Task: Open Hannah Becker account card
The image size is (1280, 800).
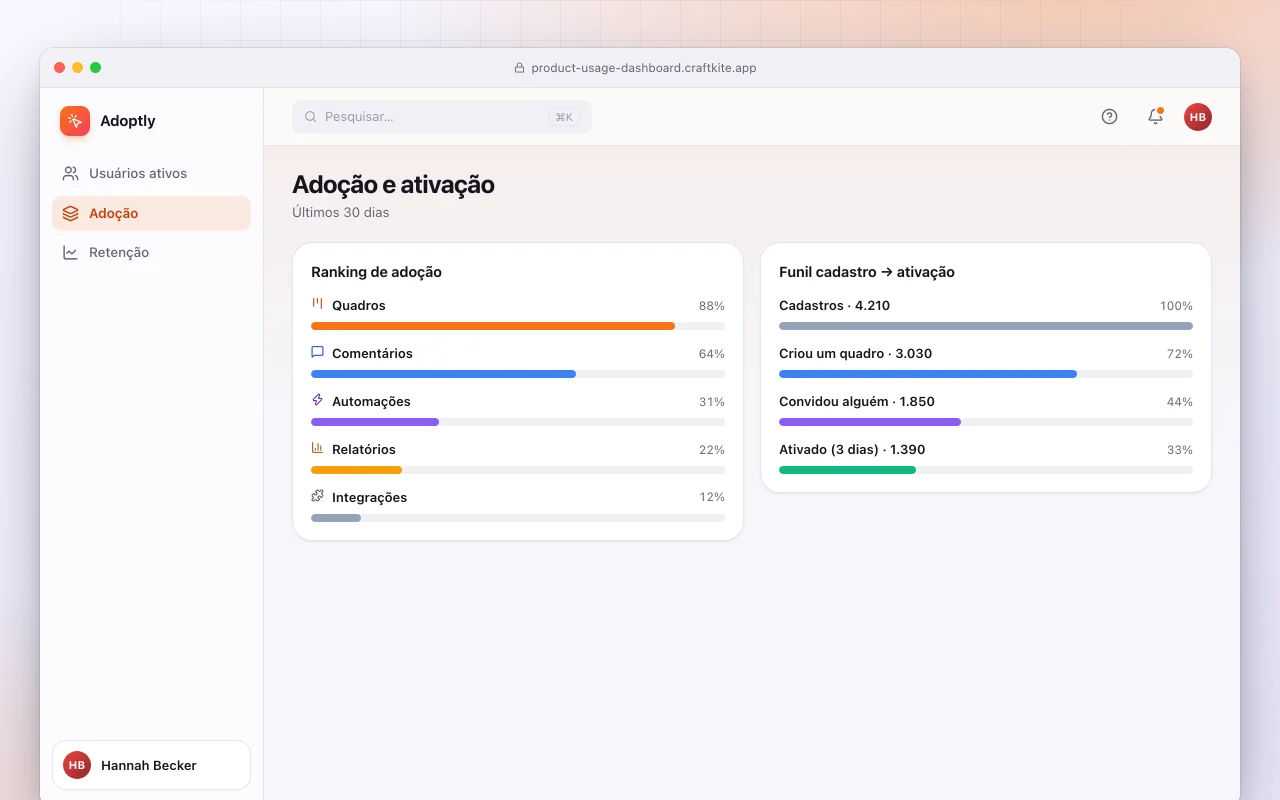Action: click(x=151, y=765)
